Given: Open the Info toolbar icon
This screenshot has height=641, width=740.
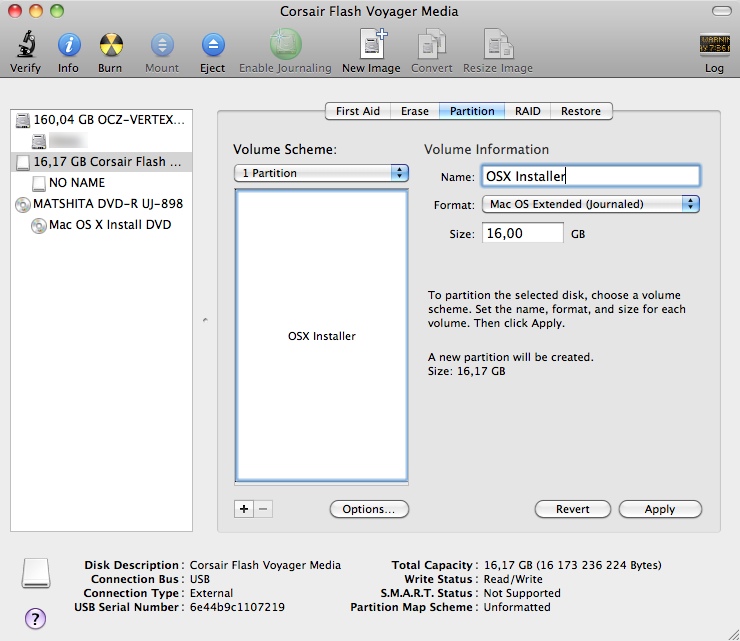Looking at the screenshot, I should click(x=69, y=45).
